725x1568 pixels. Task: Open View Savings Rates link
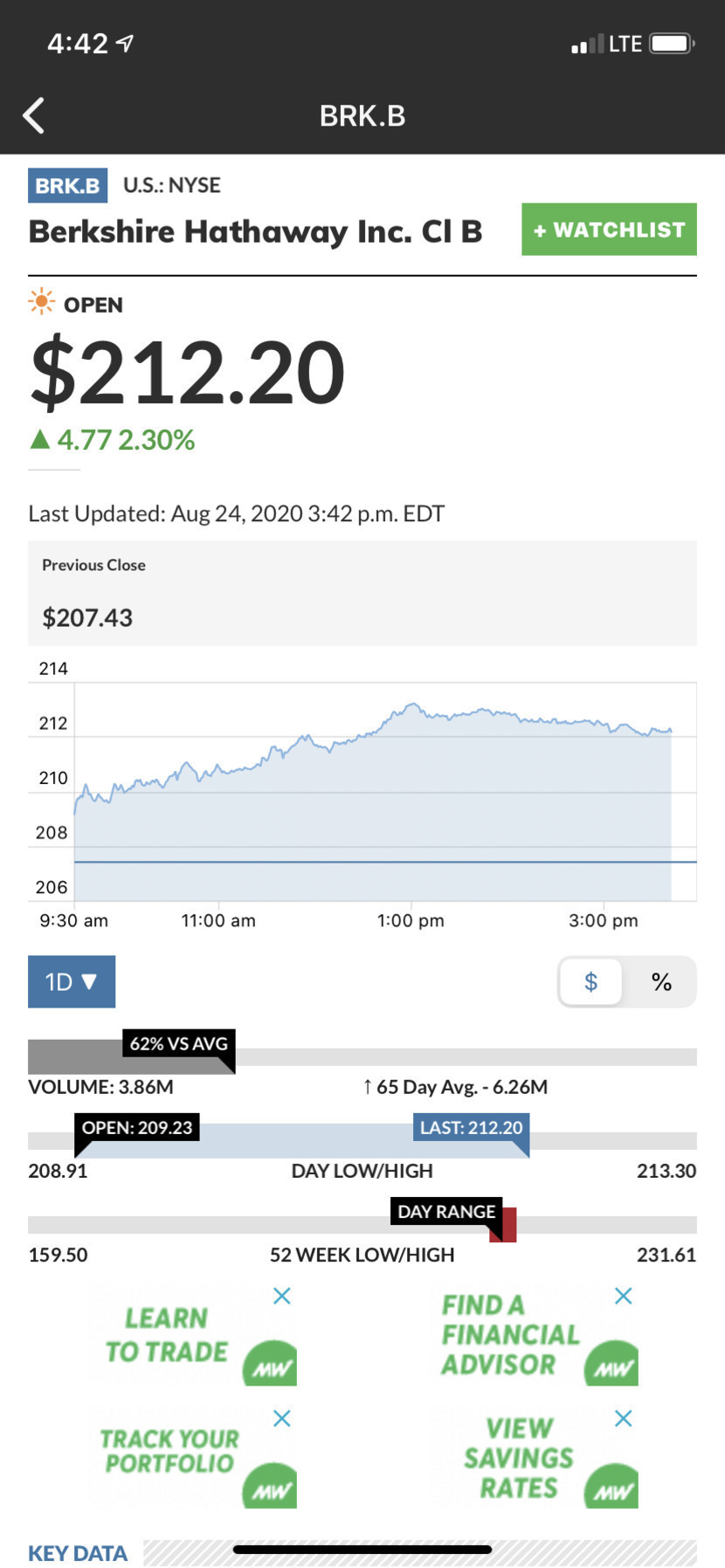point(519,1457)
